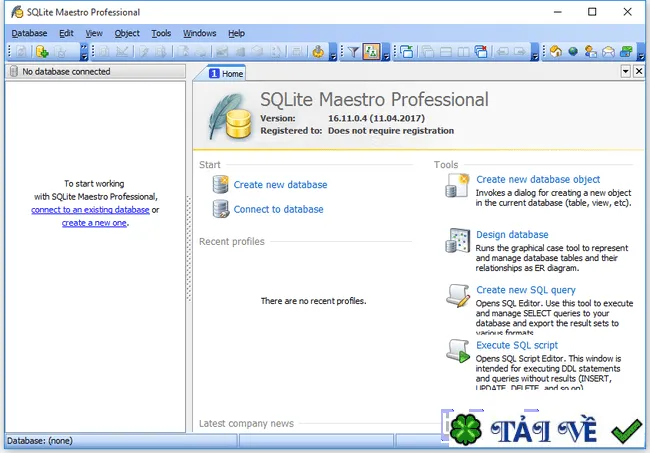The height and width of the screenshot is (453, 650).
Task: Open the tab list dropdown arrow
Action: coord(626,71)
